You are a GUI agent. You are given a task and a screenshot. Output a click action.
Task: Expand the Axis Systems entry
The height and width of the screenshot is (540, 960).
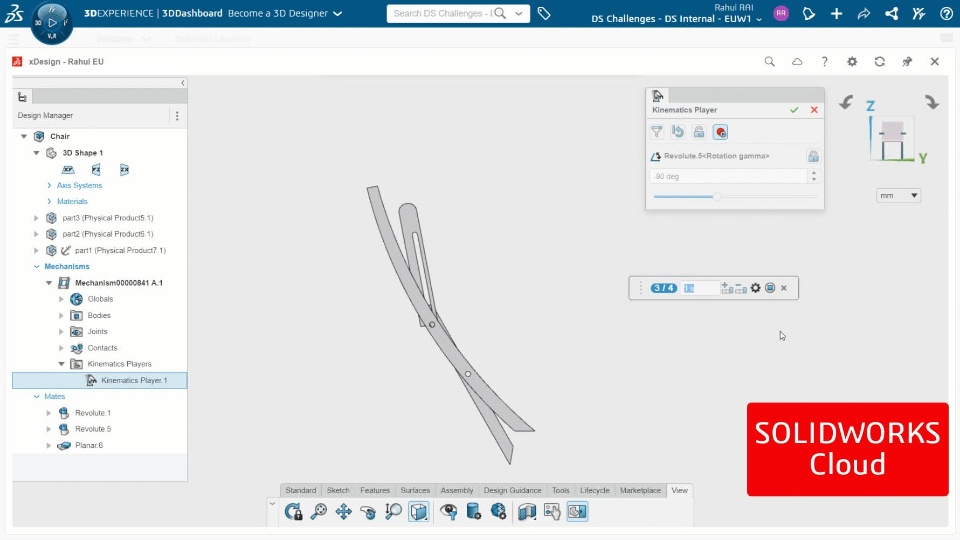click(49, 185)
